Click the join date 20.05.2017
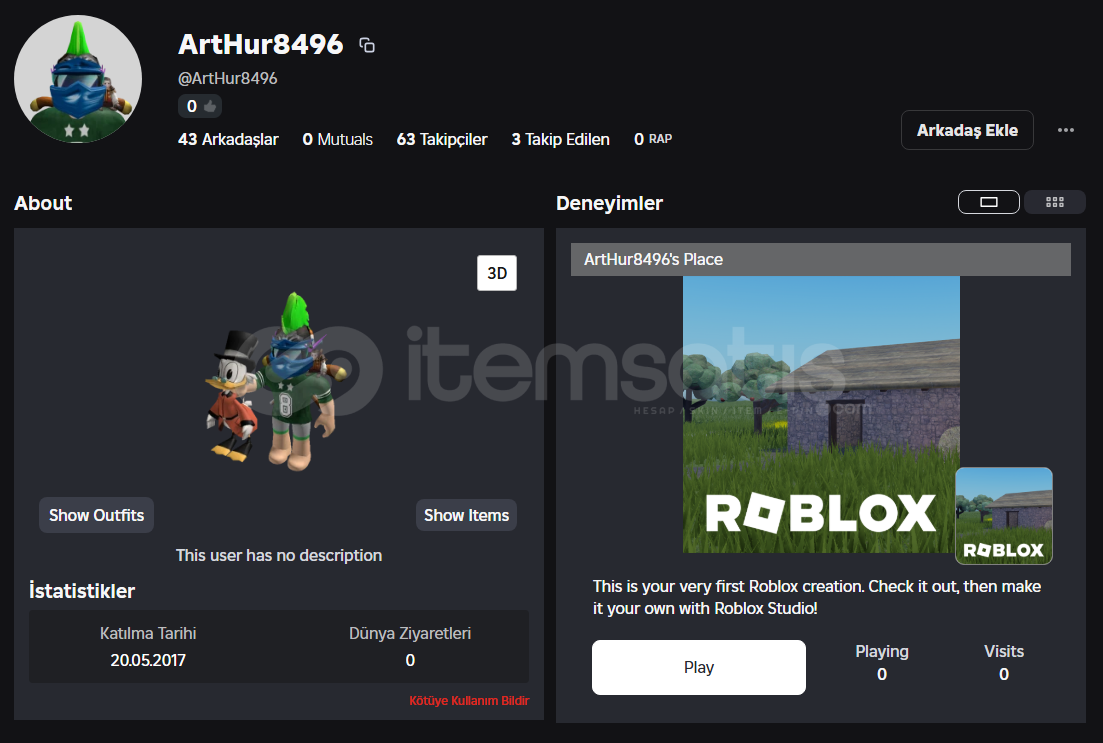The image size is (1103, 743). tap(148, 660)
